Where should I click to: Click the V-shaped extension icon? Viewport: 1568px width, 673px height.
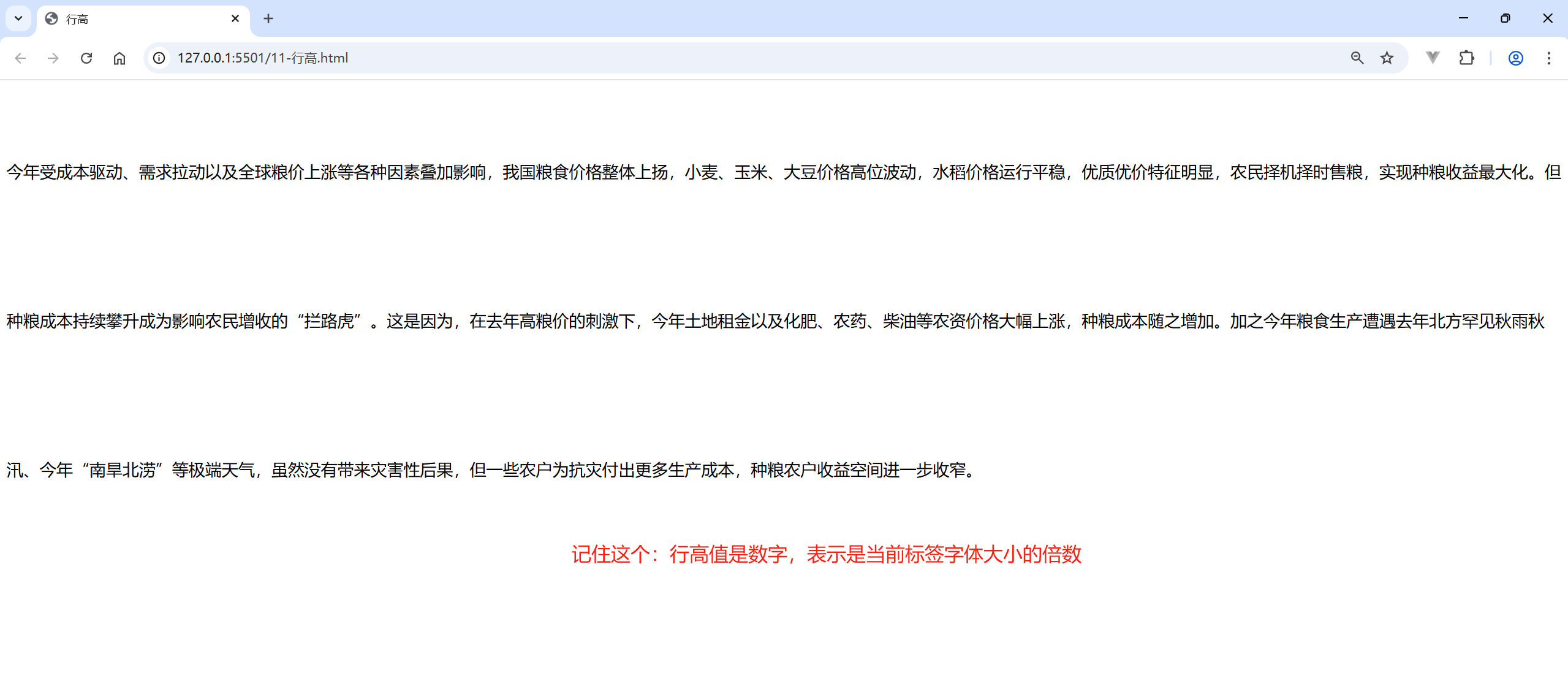1433,58
